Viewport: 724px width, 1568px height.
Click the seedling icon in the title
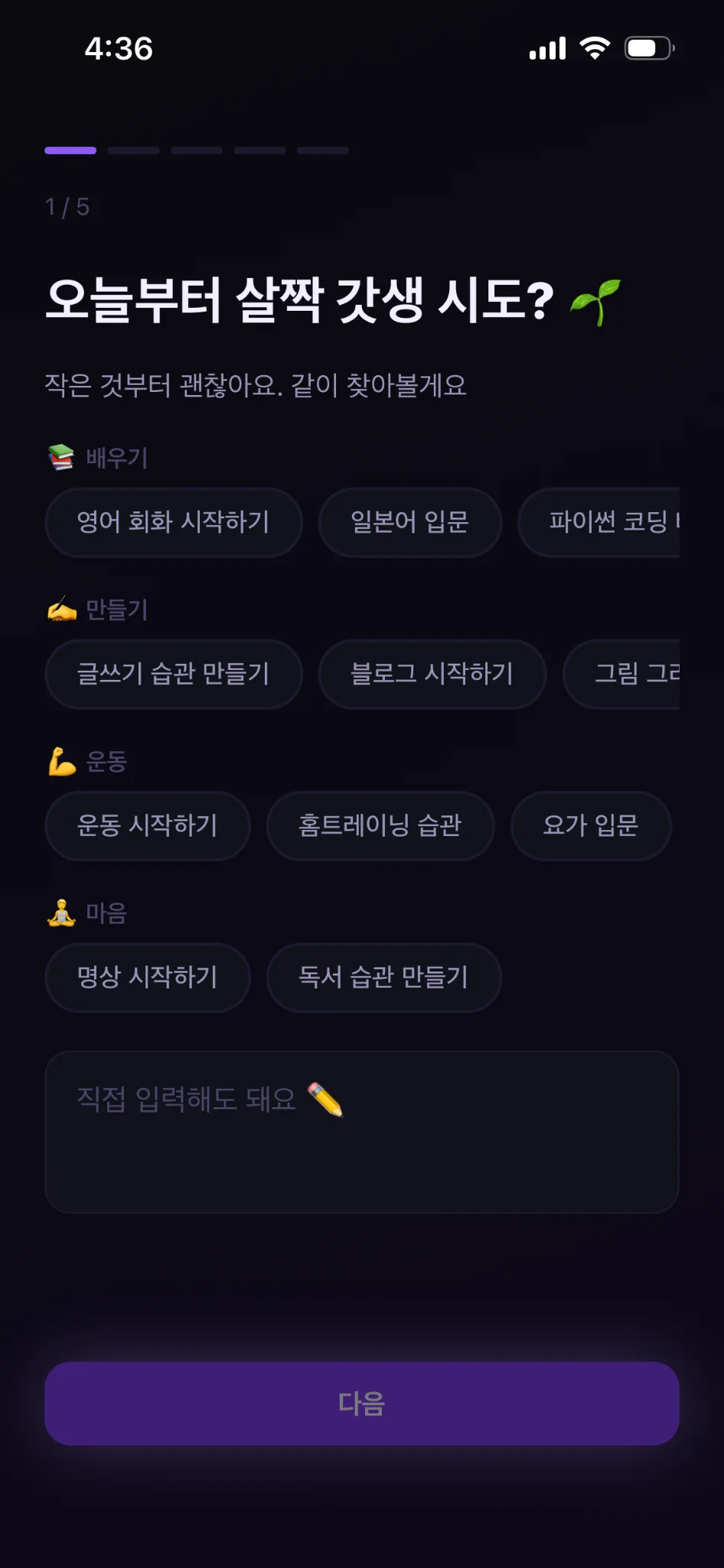click(x=595, y=302)
